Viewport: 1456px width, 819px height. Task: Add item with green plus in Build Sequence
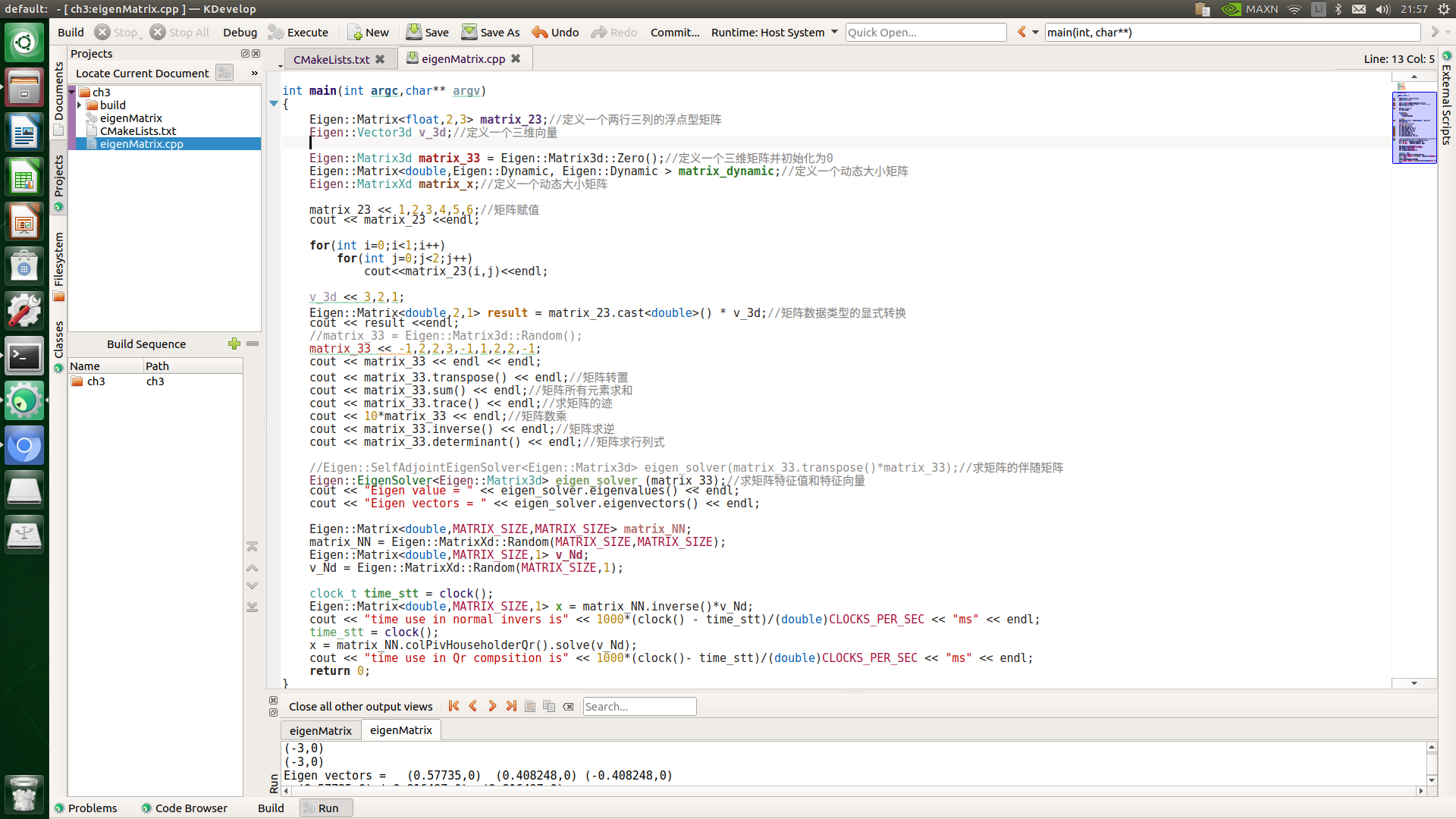[234, 344]
